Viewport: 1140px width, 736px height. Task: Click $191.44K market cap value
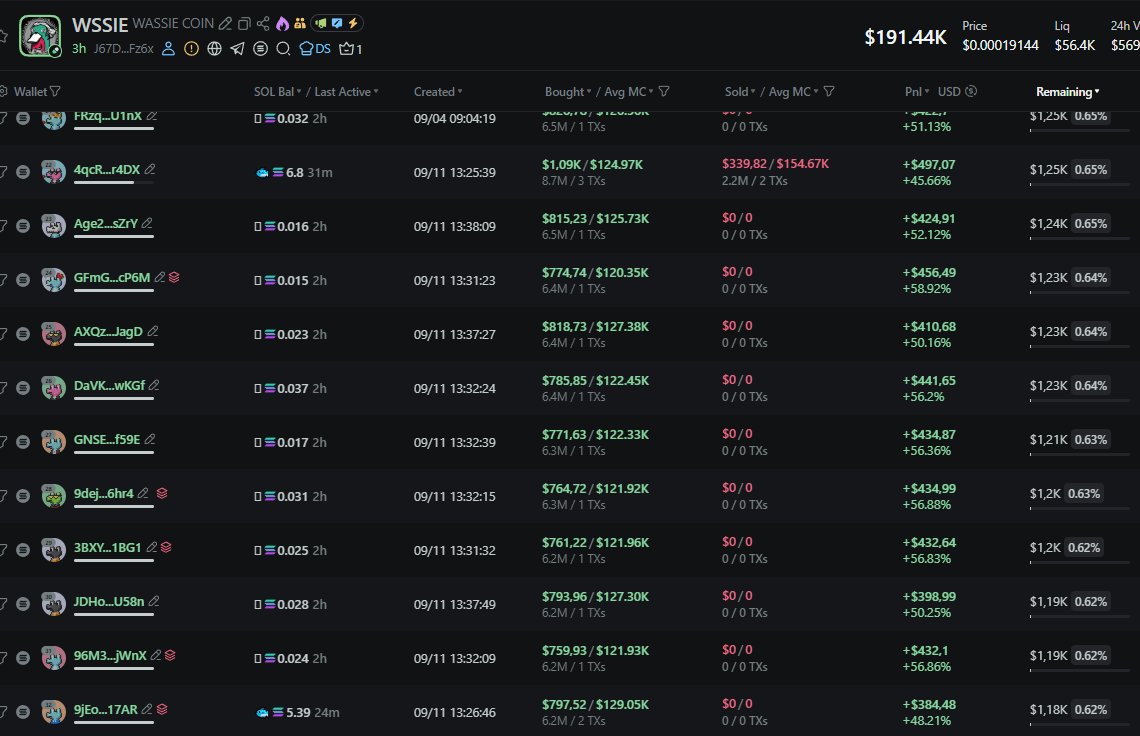click(905, 37)
